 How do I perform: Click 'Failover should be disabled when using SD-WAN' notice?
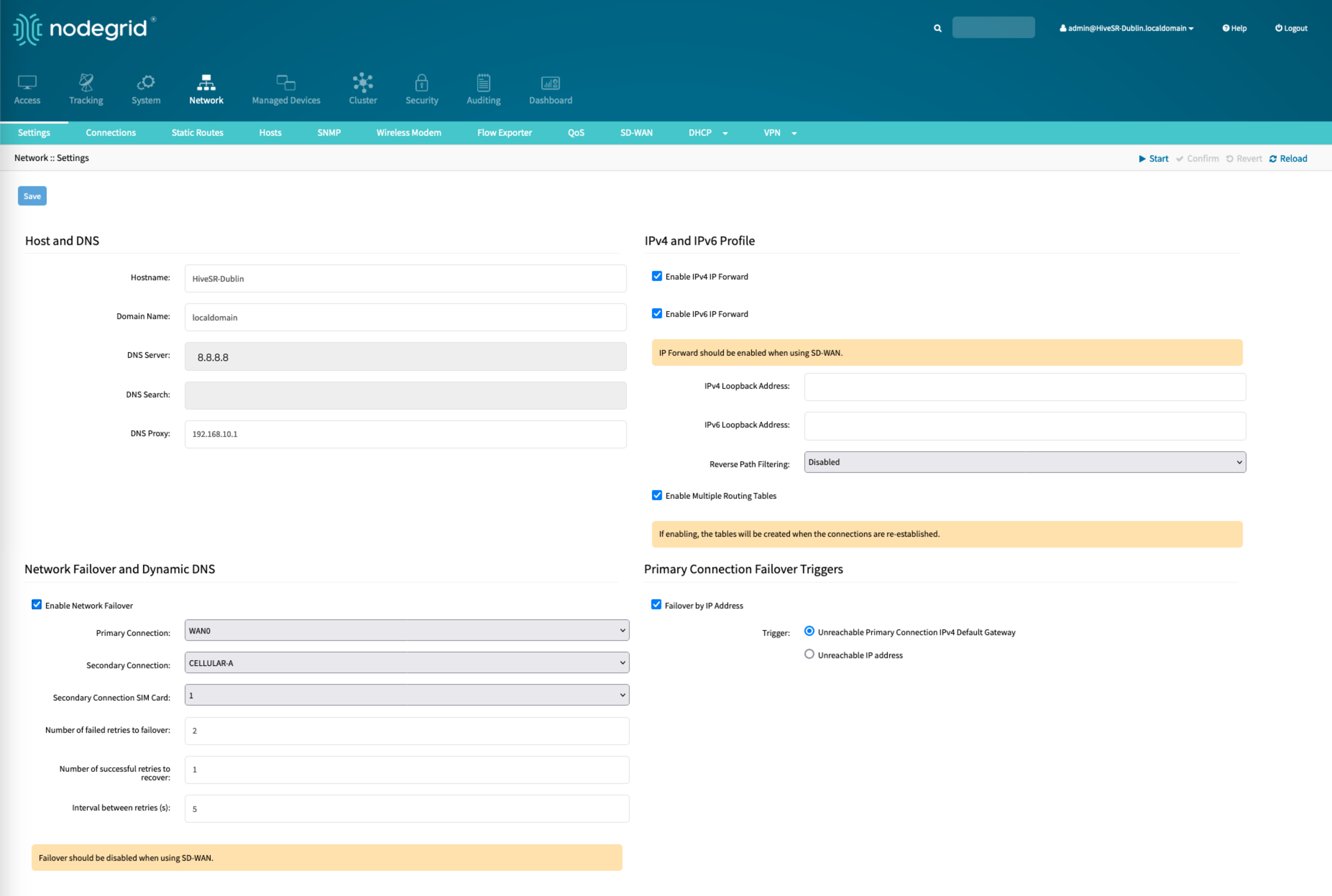[327, 858]
